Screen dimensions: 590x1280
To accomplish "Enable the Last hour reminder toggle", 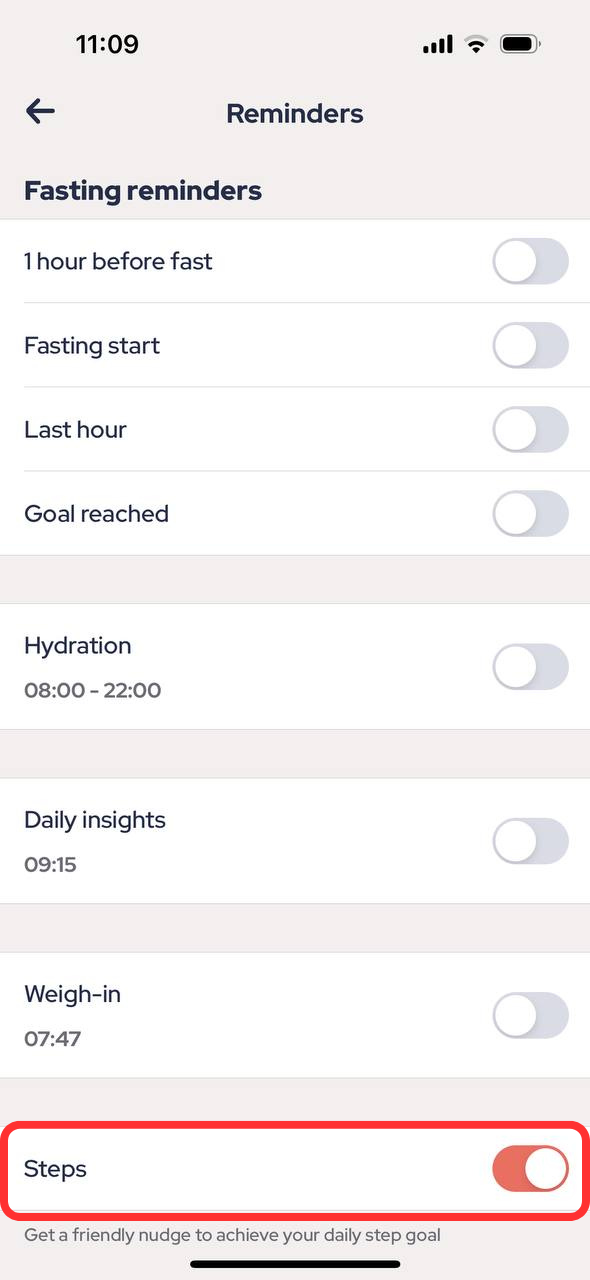I will (x=531, y=430).
